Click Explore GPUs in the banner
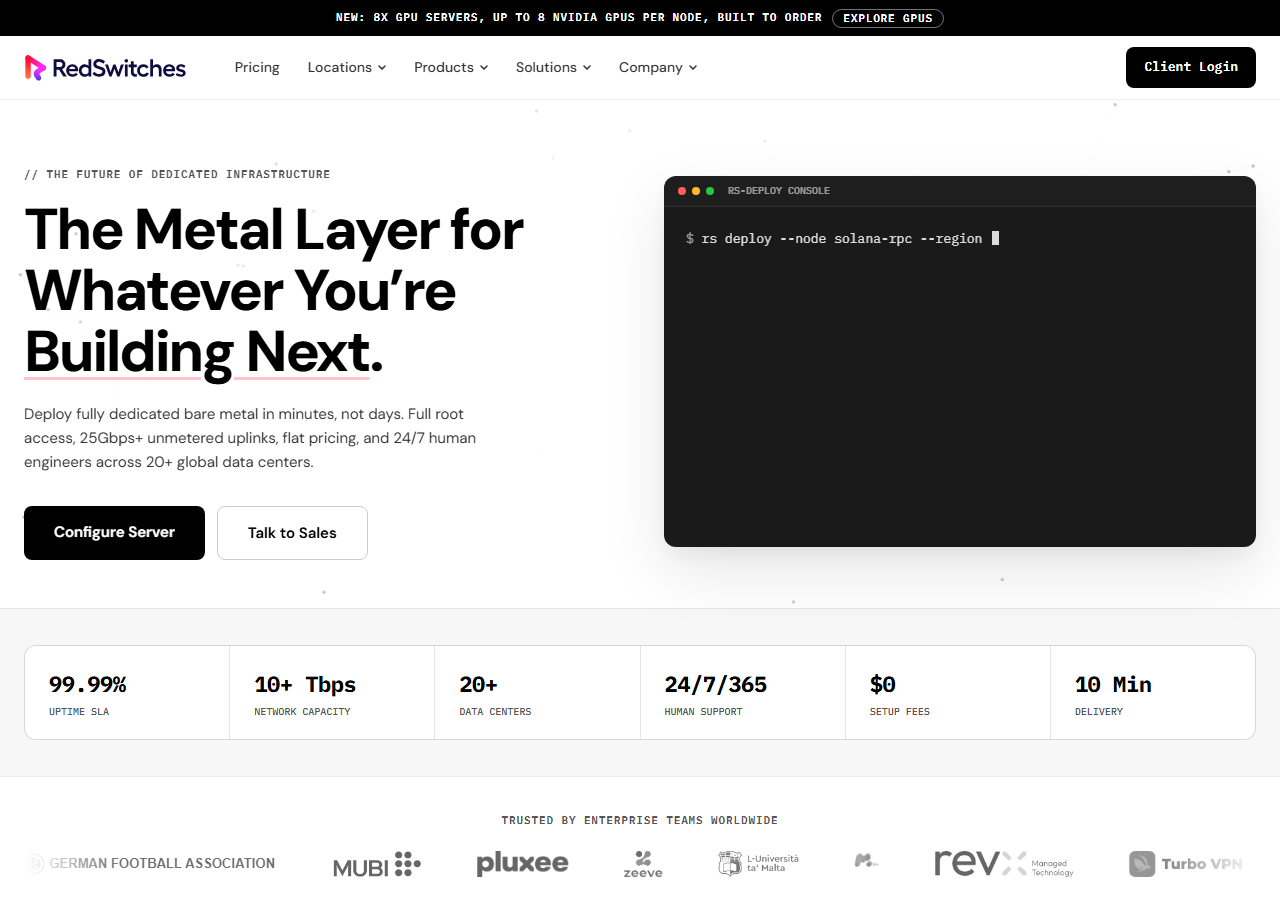 (888, 18)
